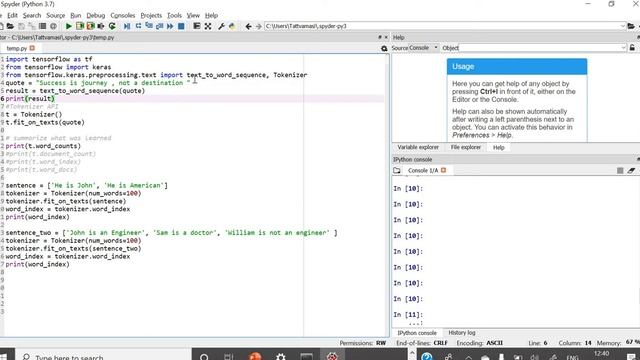Close the temp.py editor tab

coord(32,48)
